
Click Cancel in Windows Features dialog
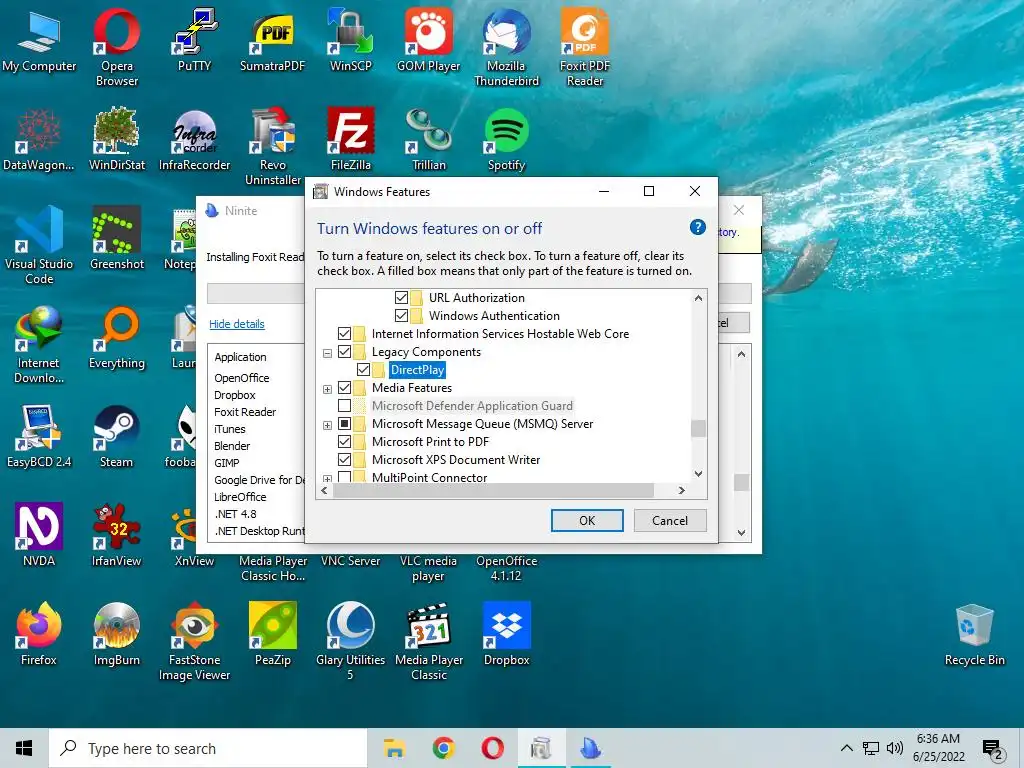coord(669,520)
